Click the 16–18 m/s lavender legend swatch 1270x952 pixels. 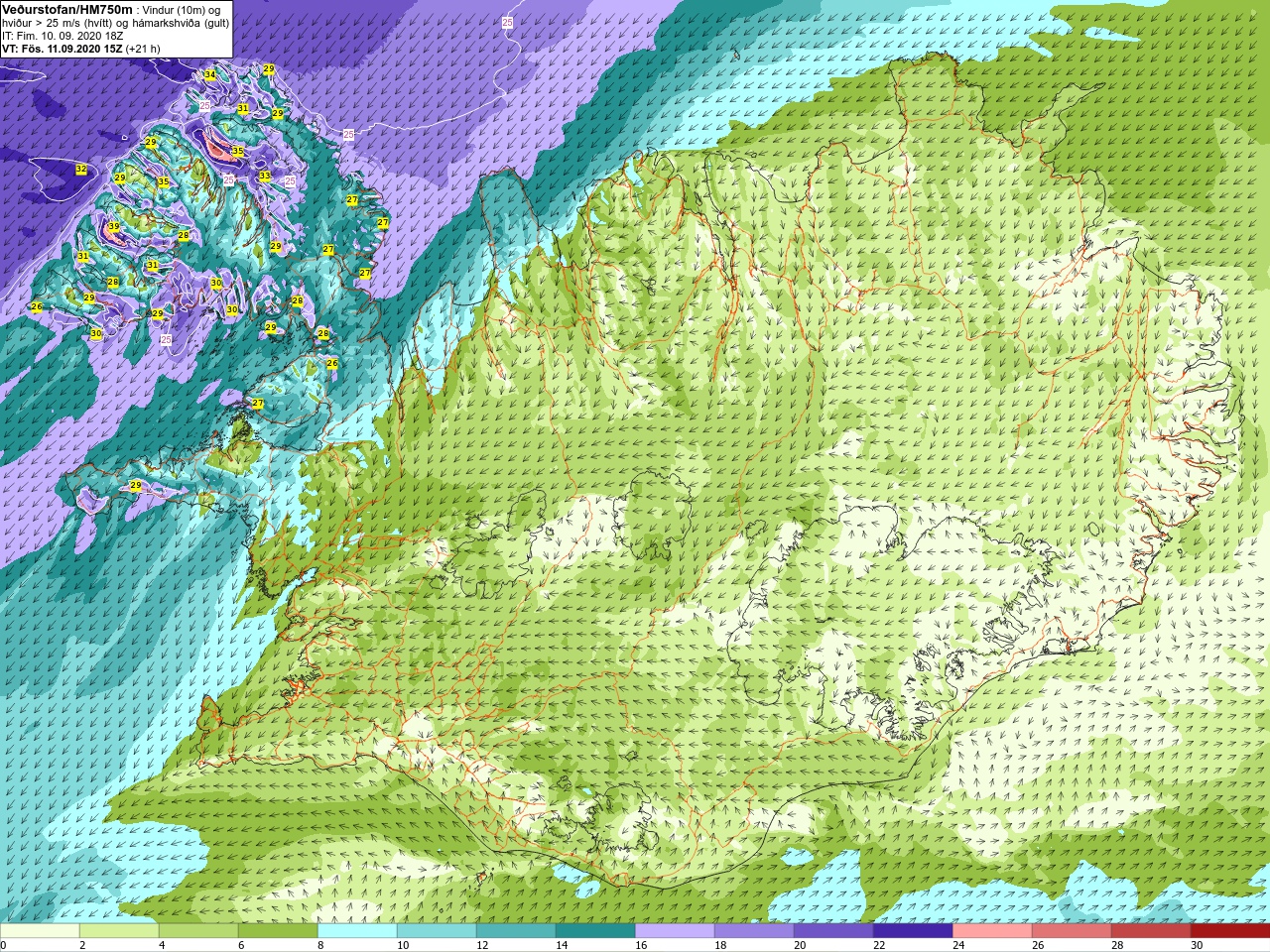(675, 931)
